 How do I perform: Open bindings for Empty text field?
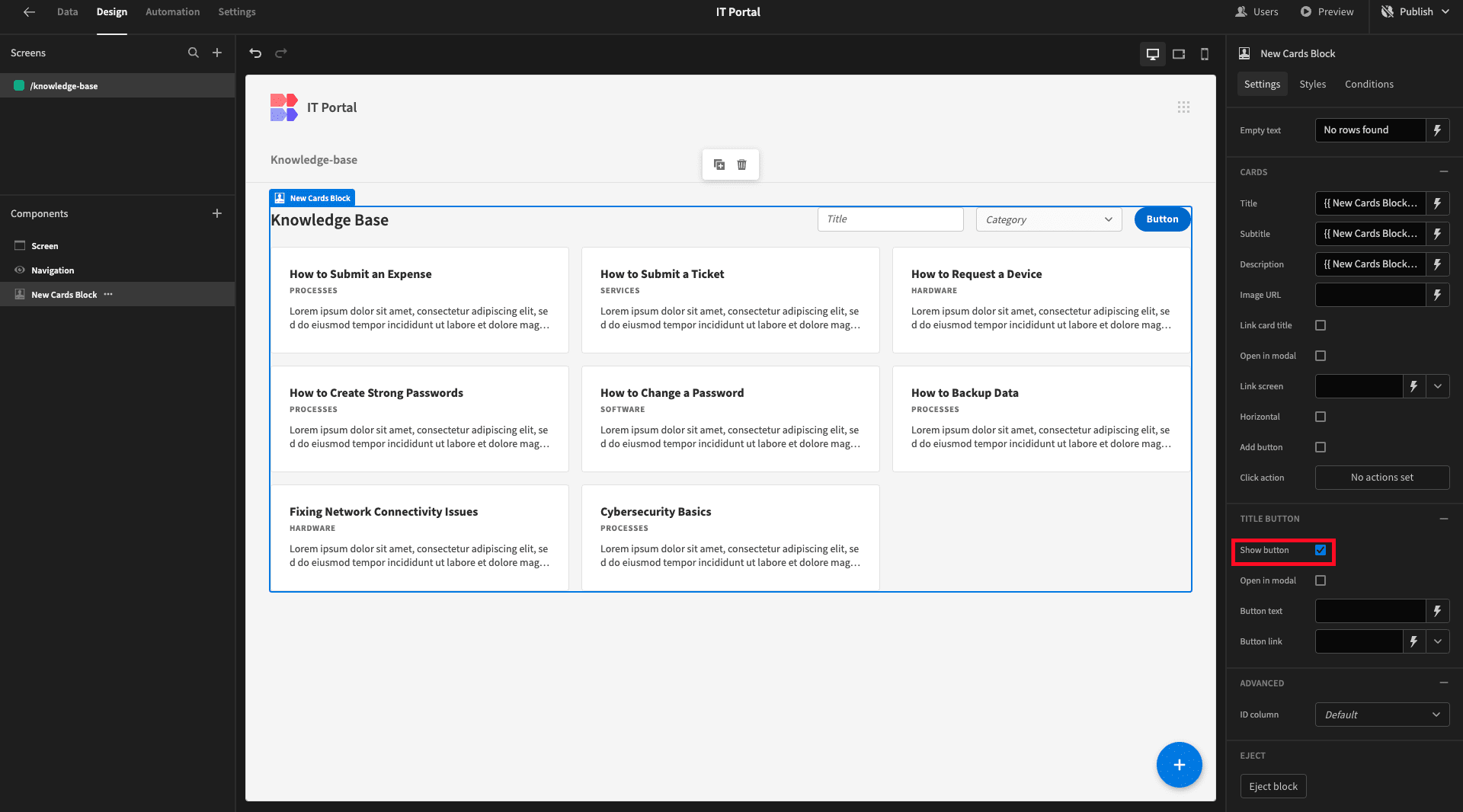tap(1438, 130)
